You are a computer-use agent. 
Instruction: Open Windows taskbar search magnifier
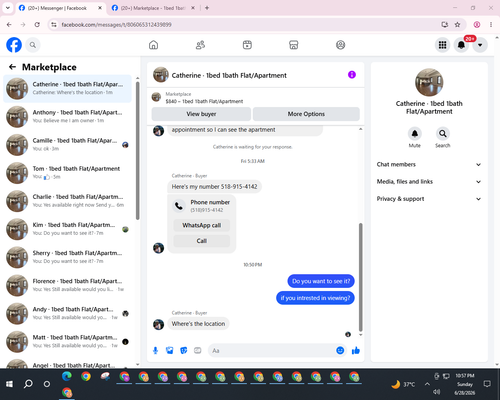click(x=28, y=384)
